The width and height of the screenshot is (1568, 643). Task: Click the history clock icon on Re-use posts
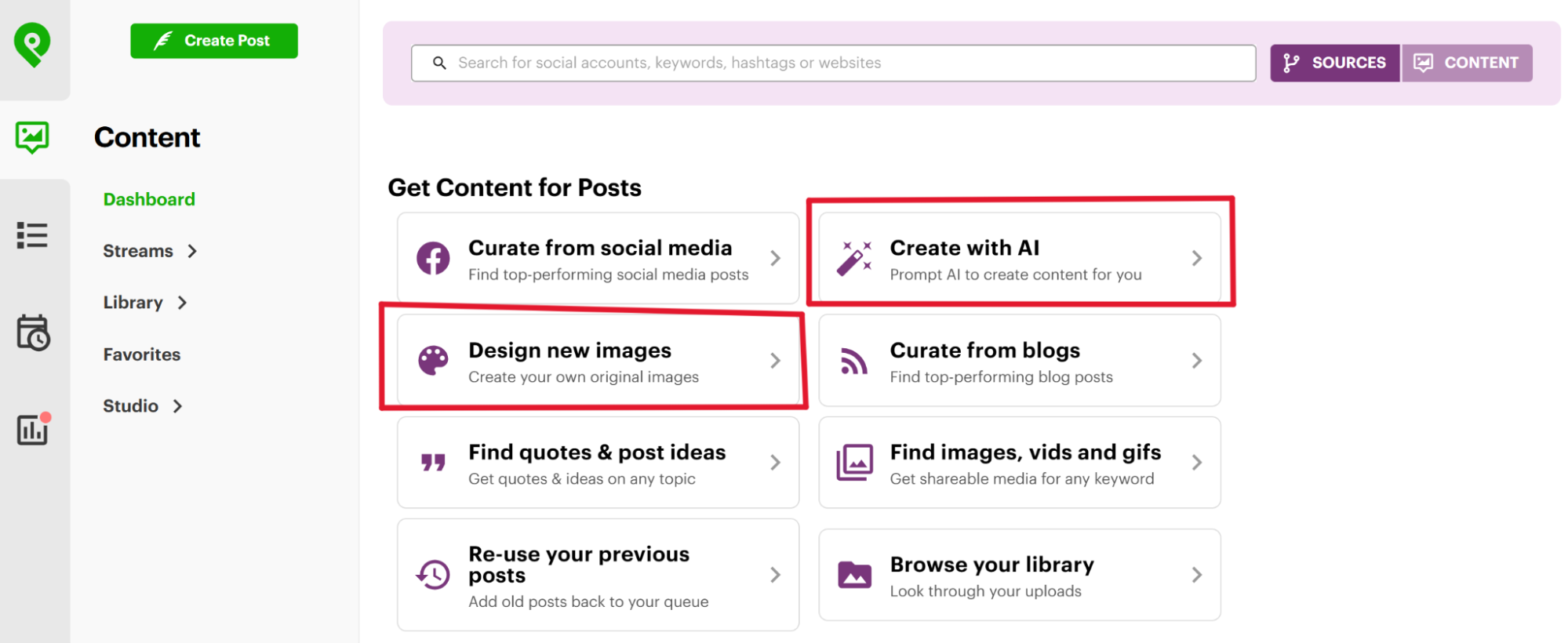point(433,575)
